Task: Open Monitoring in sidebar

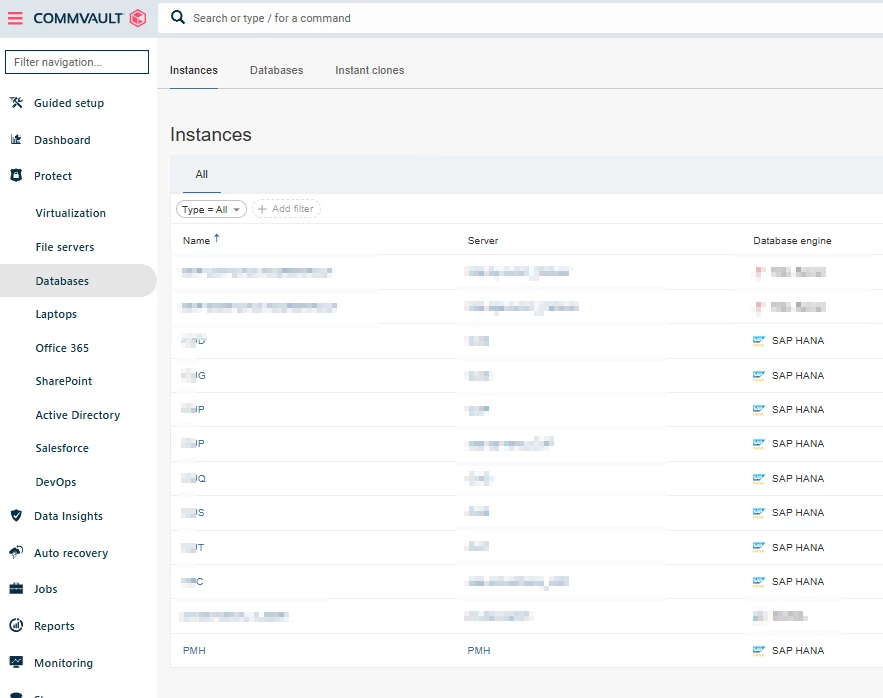Action: coord(63,663)
